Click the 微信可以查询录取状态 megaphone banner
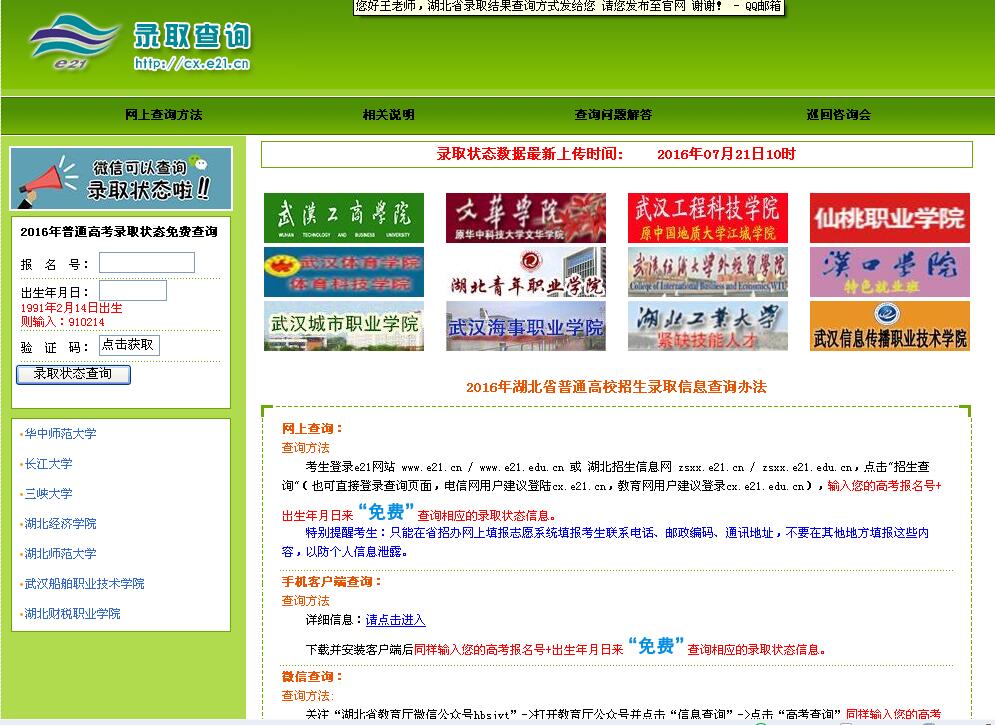995x725 pixels. tap(121, 179)
